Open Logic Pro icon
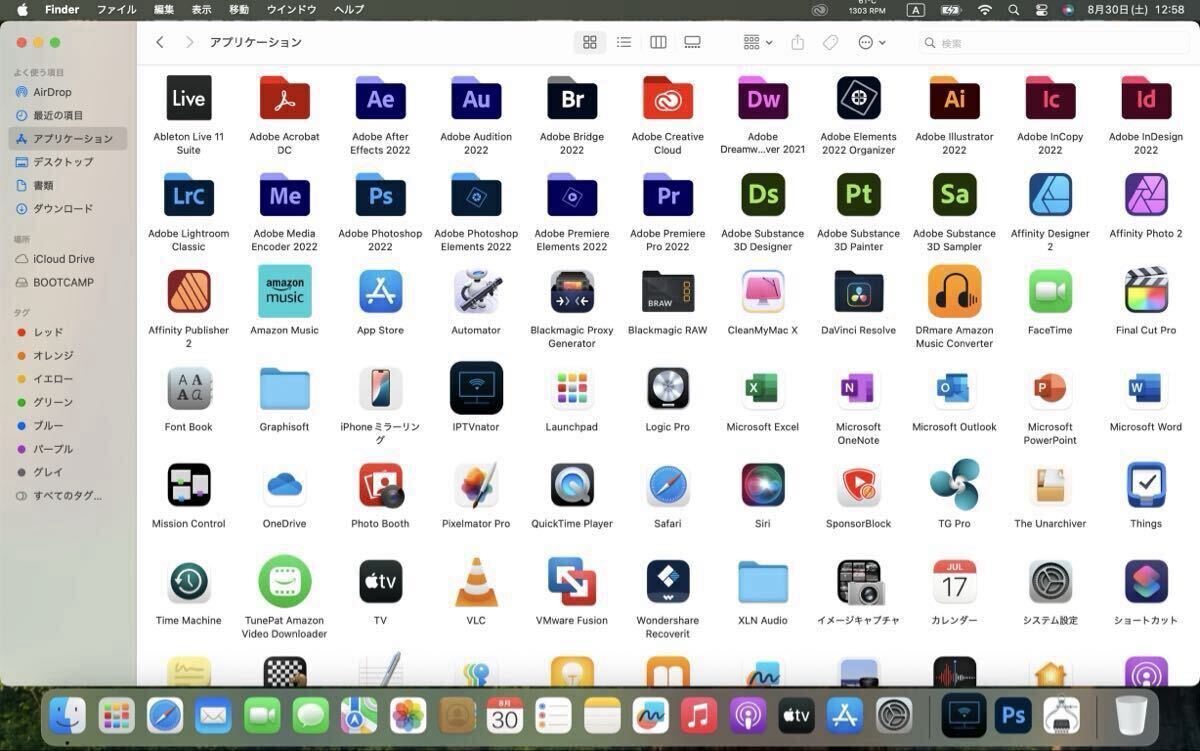The image size is (1200, 751). pos(668,388)
